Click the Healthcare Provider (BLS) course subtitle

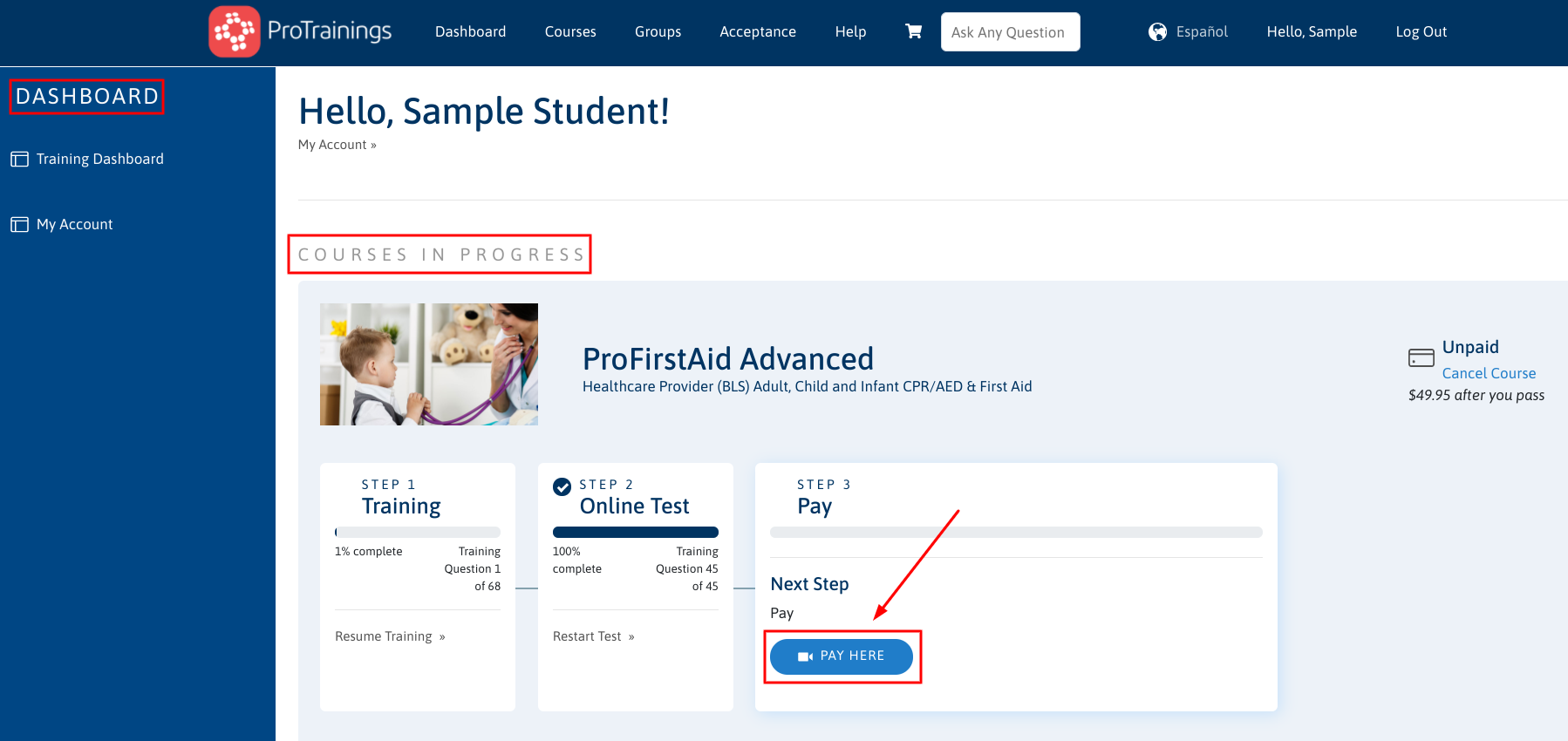click(x=808, y=386)
